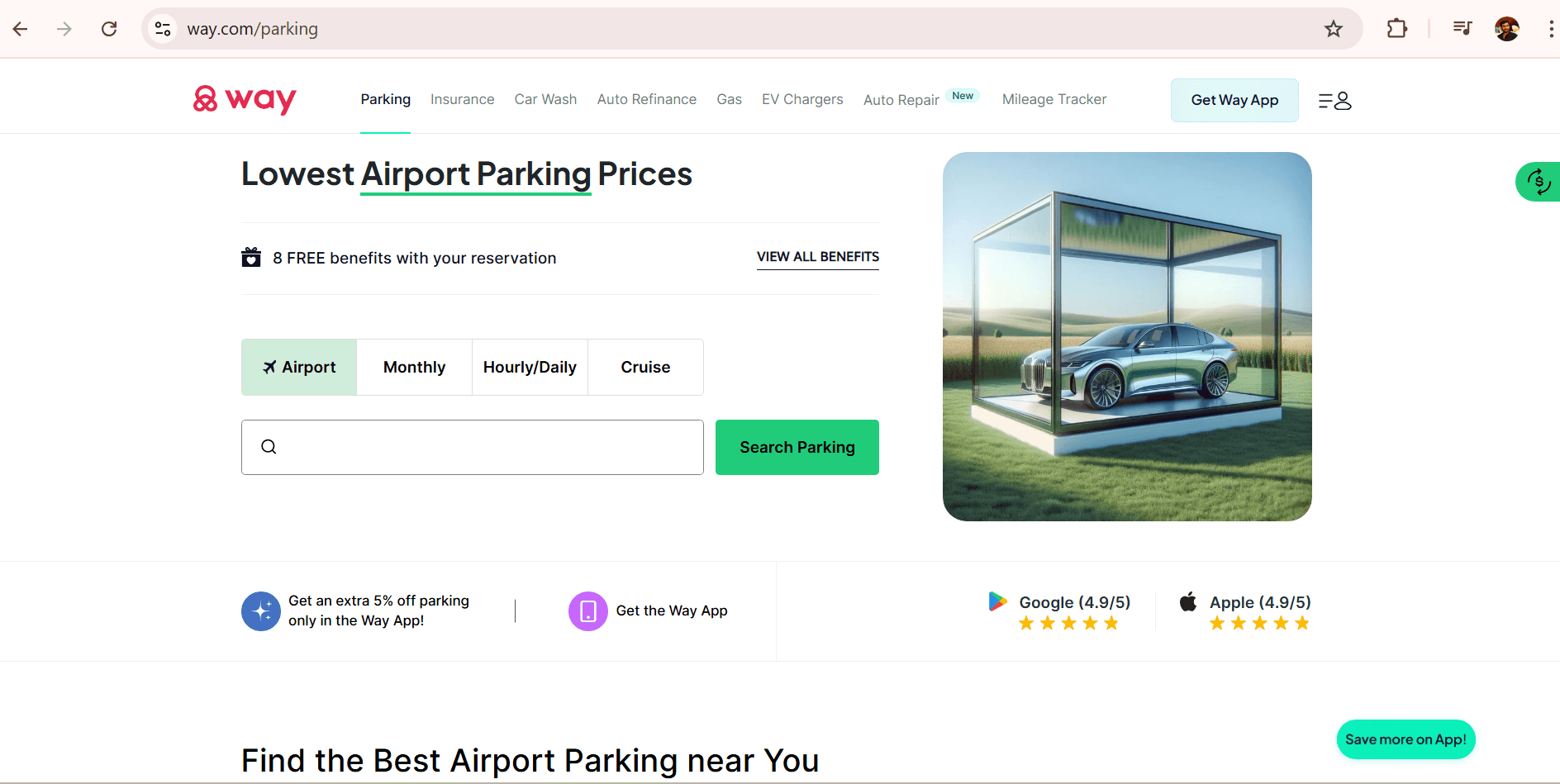Switch to the Monthly tab

click(x=414, y=367)
